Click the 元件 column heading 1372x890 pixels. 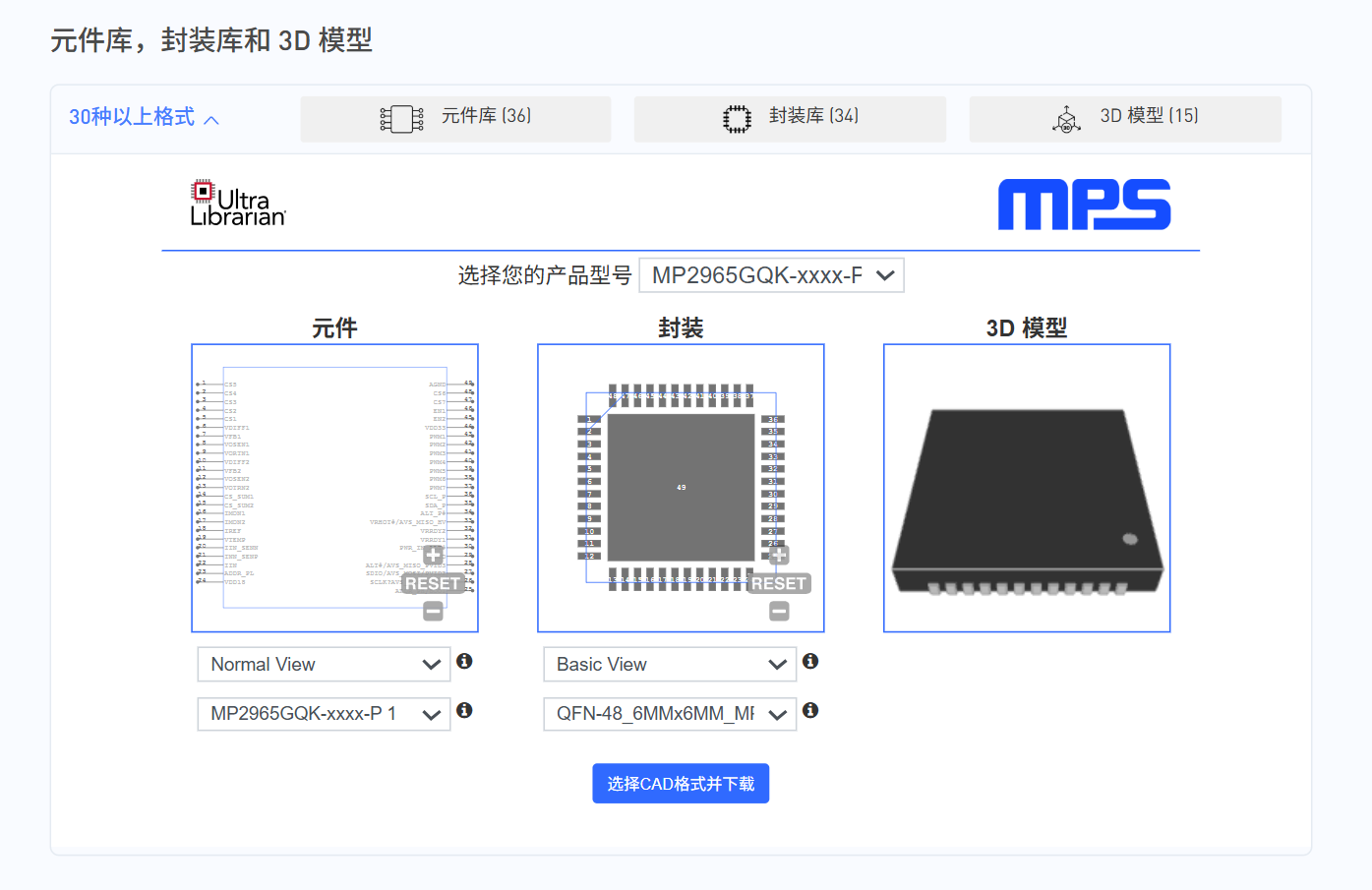pyautogui.click(x=334, y=328)
